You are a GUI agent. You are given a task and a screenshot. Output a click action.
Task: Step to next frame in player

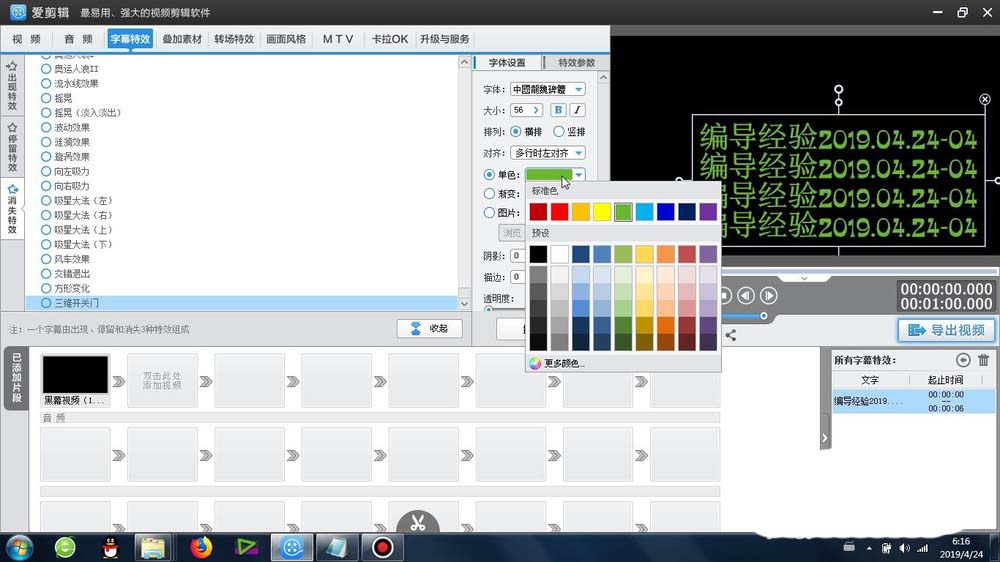[x=769, y=295]
